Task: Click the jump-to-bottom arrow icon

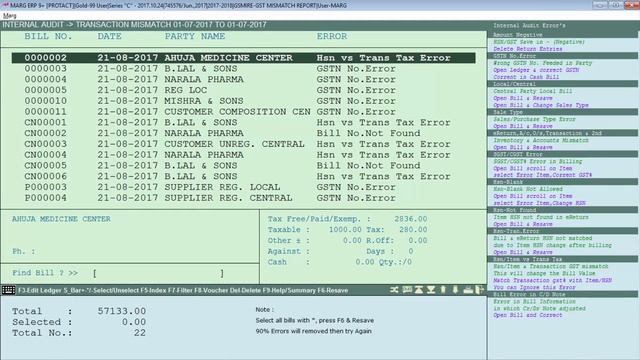Action: [x=431, y=290]
